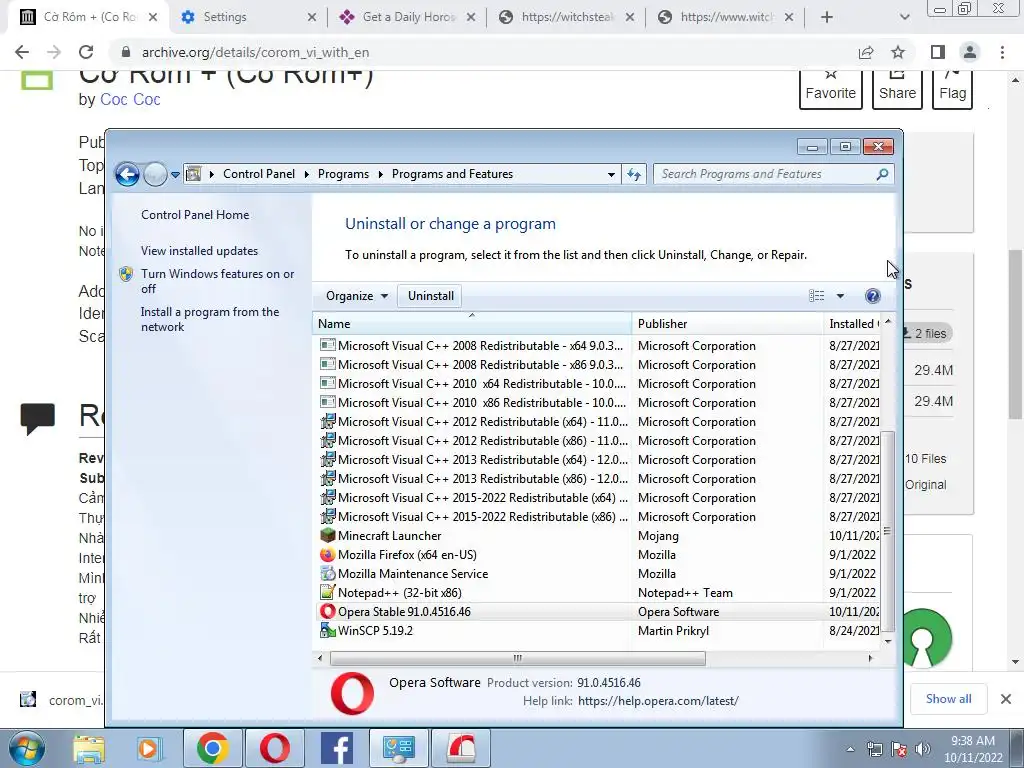The image size is (1024, 768).
Task: Select Programs and Features breadcrumb segment
Action: pyautogui.click(x=452, y=174)
